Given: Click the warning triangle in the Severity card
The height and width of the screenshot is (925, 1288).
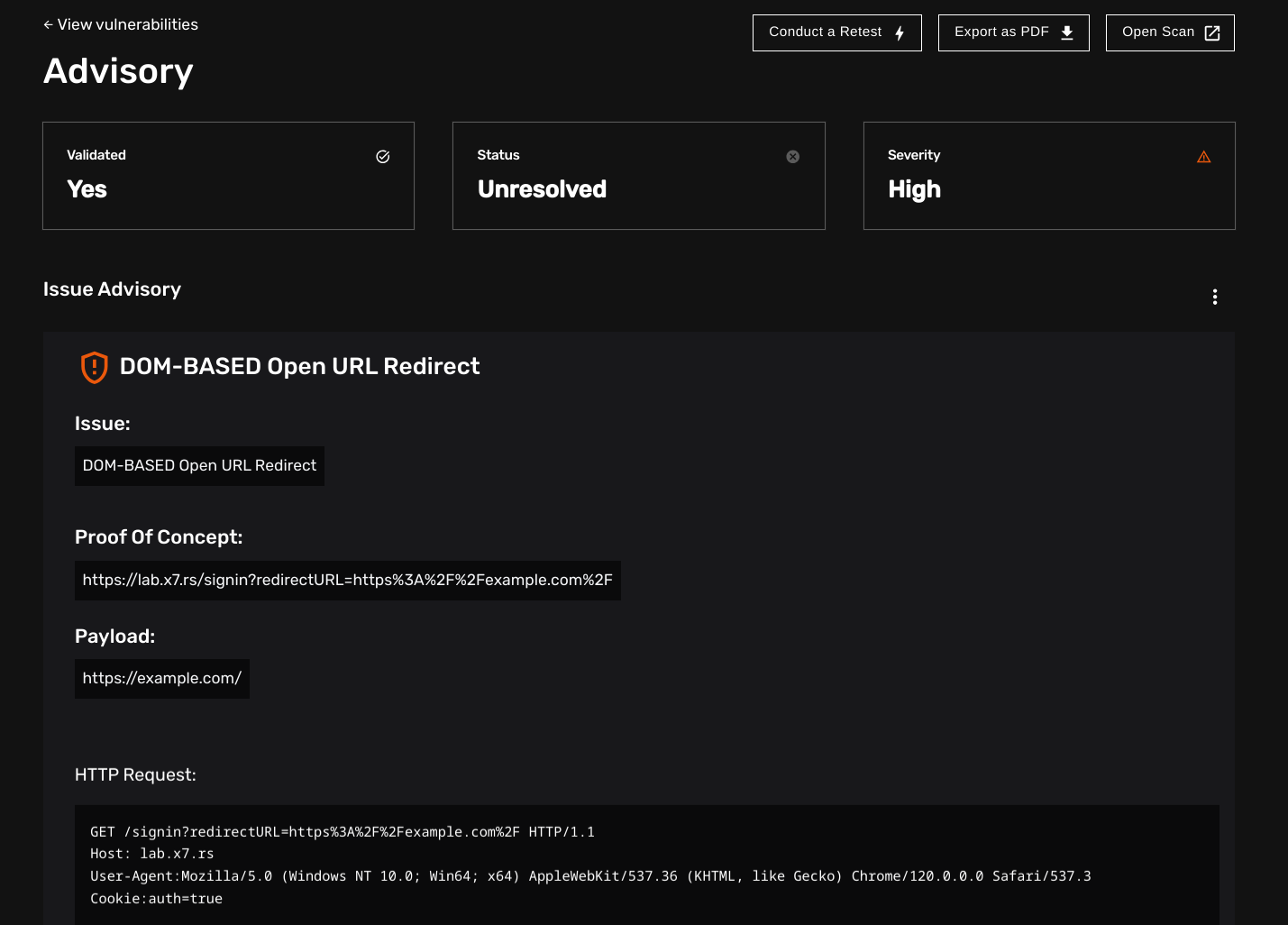Looking at the screenshot, I should [1203, 156].
